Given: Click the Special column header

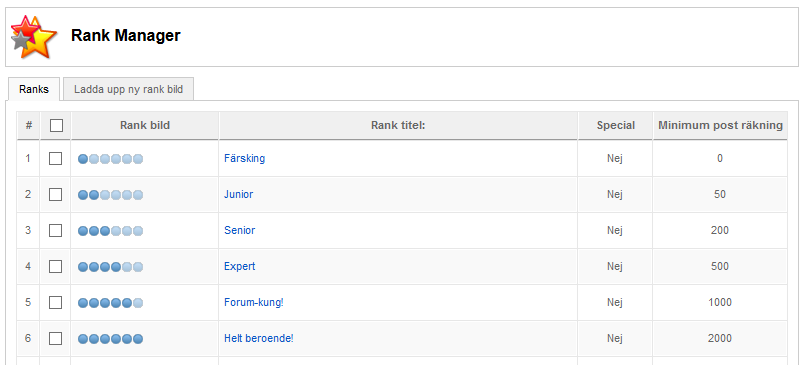Looking at the screenshot, I should coord(616,125).
